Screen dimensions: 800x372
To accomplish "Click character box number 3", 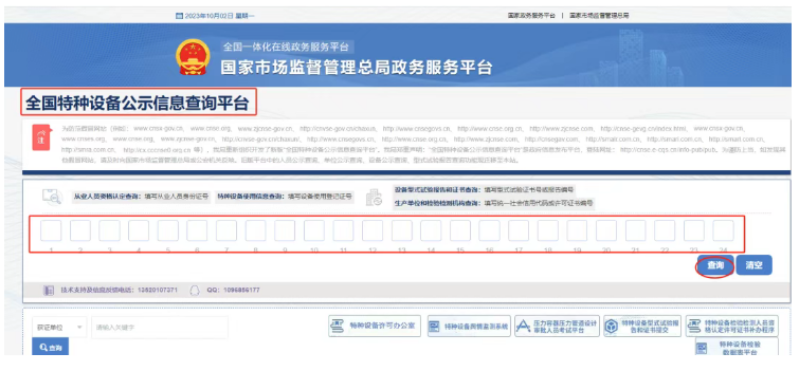I will click(x=110, y=231).
